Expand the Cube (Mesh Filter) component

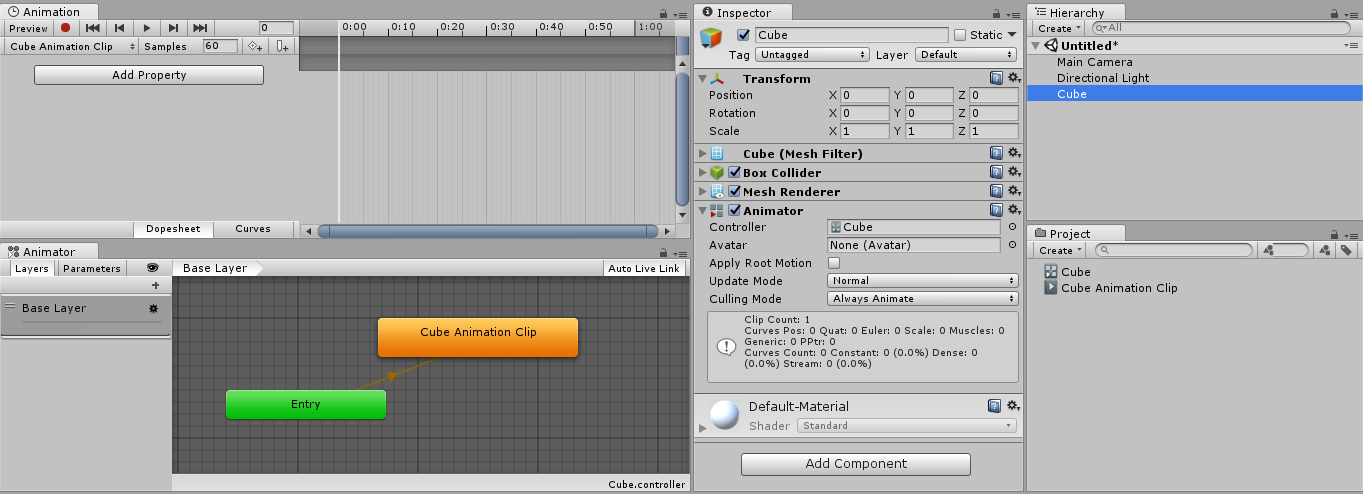pyautogui.click(x=702, y=154)
